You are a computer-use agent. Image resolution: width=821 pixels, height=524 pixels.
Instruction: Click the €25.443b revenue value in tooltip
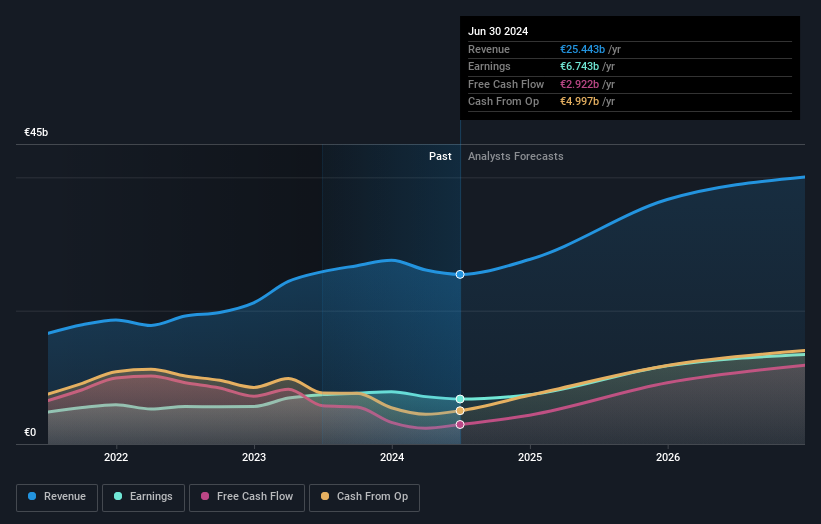[x=582, y=49]
